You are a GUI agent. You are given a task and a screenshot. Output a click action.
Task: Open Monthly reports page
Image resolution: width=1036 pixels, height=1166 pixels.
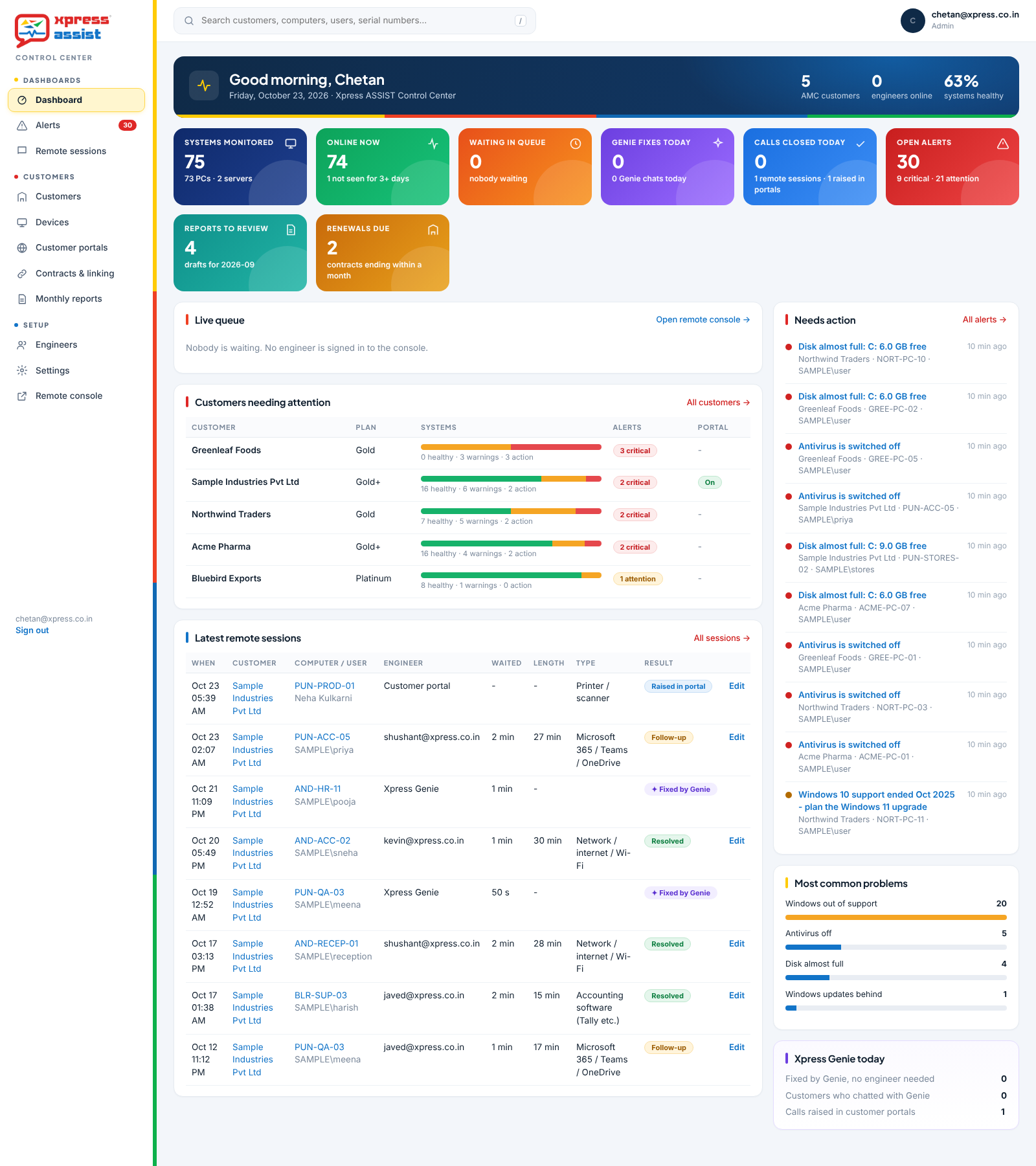pyautogui.click(x=76, y=299)
